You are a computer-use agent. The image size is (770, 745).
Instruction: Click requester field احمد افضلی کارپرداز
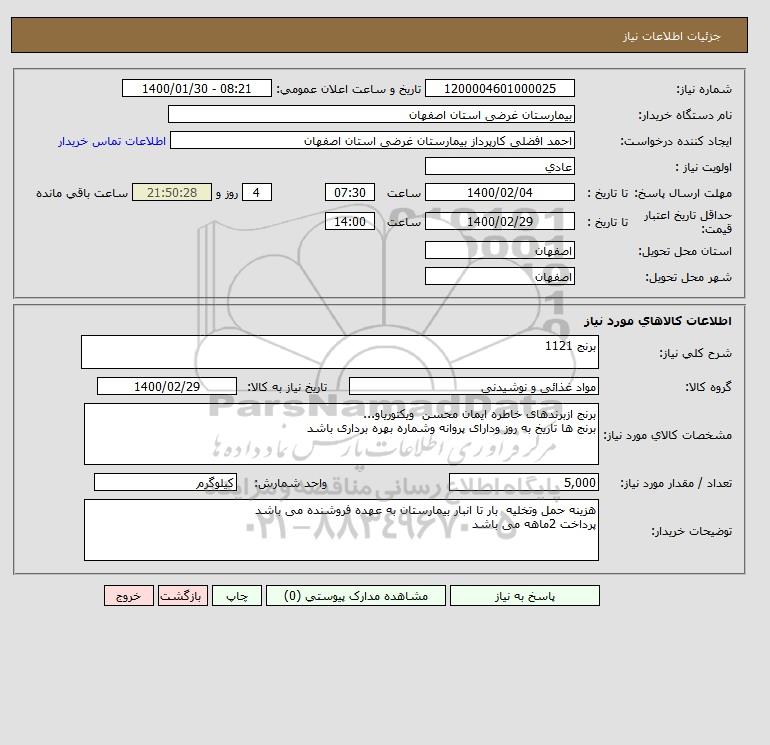372,140
